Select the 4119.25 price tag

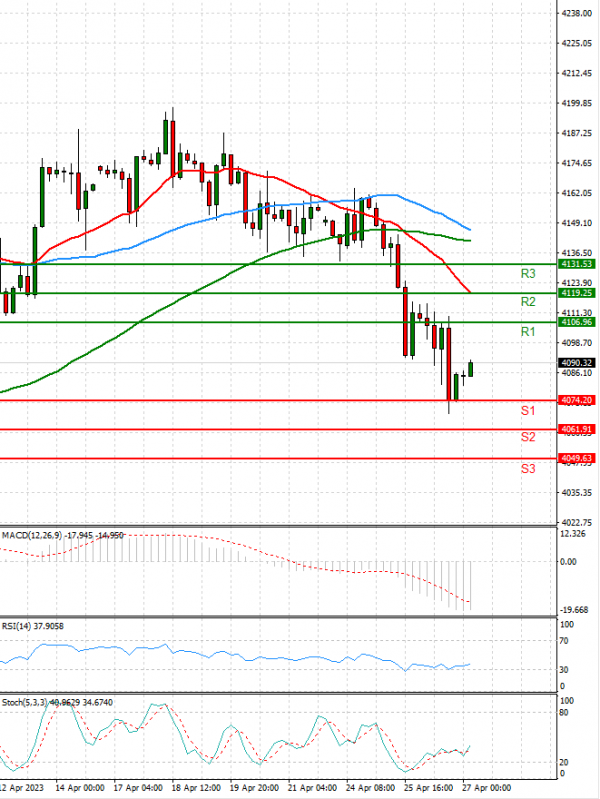point(576,293)
